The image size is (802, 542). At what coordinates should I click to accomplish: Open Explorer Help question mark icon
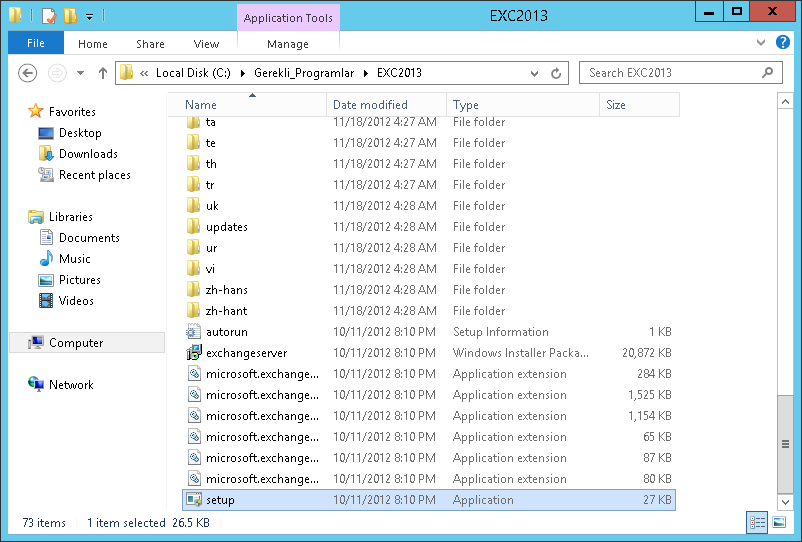(x=783, y=42)
